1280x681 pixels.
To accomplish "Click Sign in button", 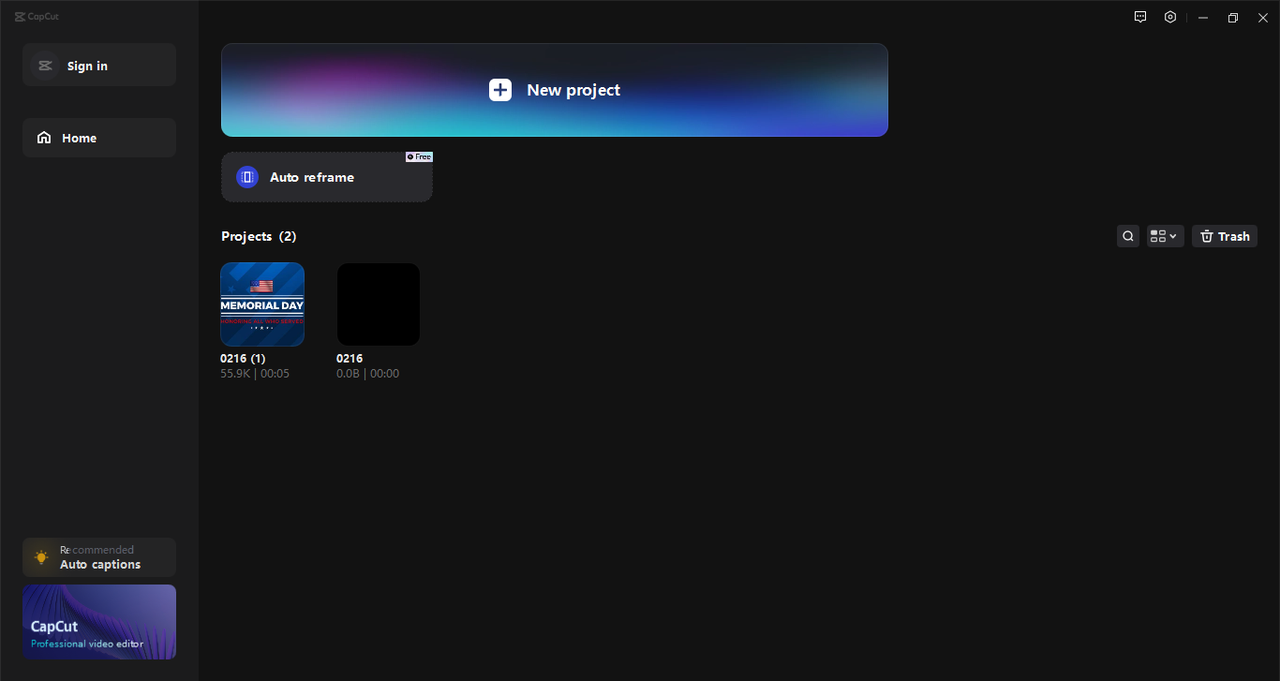I will [99, 65].
